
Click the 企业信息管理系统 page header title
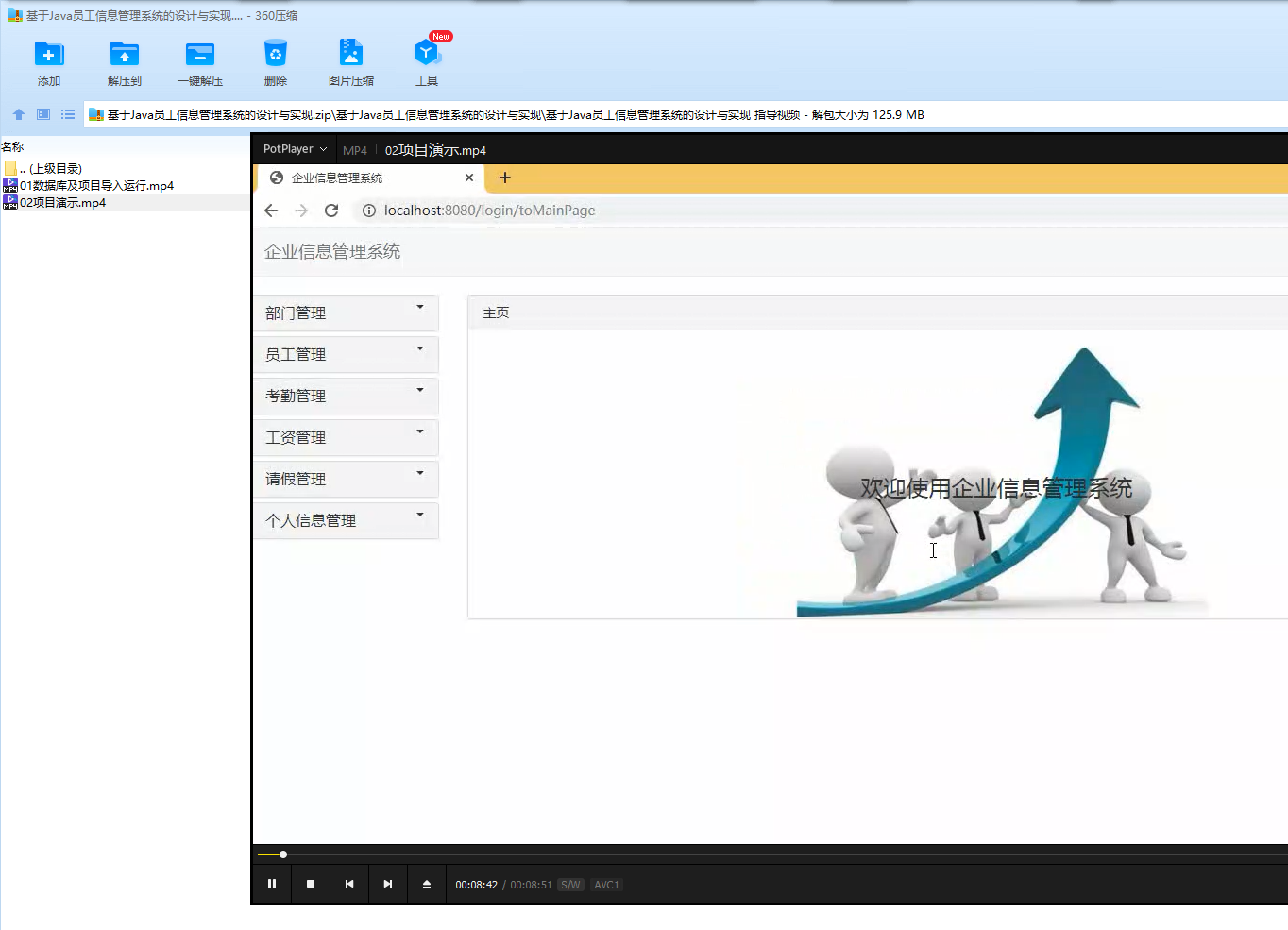pyautogui.click(x=332, y=251)
